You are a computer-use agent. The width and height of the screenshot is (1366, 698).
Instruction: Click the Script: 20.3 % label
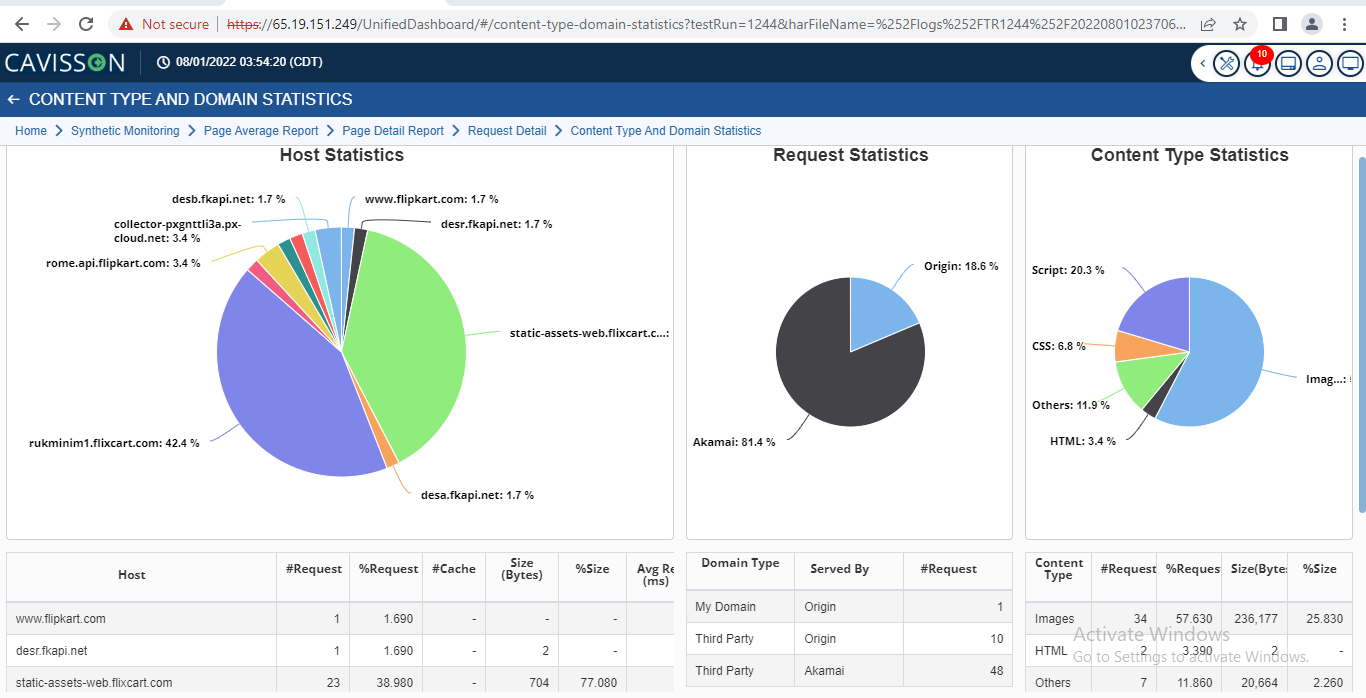[x=1068, y=270]
